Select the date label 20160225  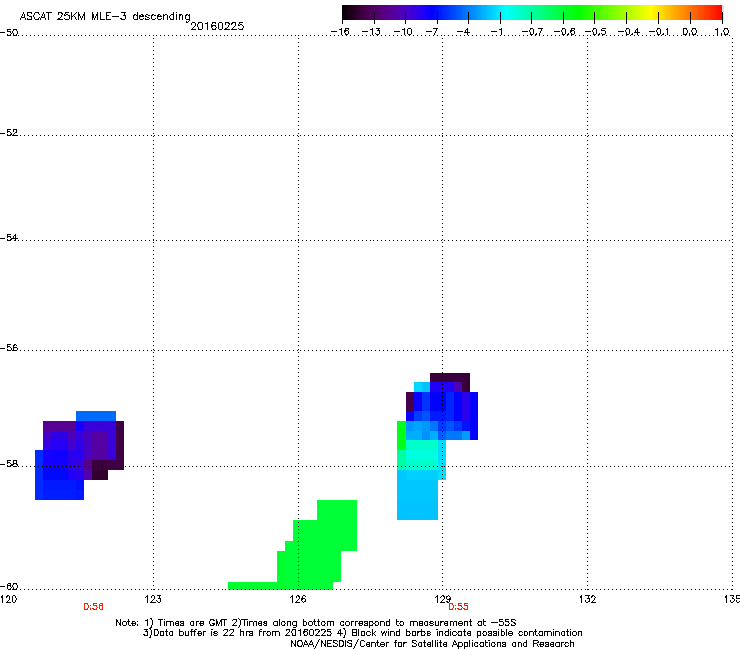pyautogui.click(x=217, y=26)
